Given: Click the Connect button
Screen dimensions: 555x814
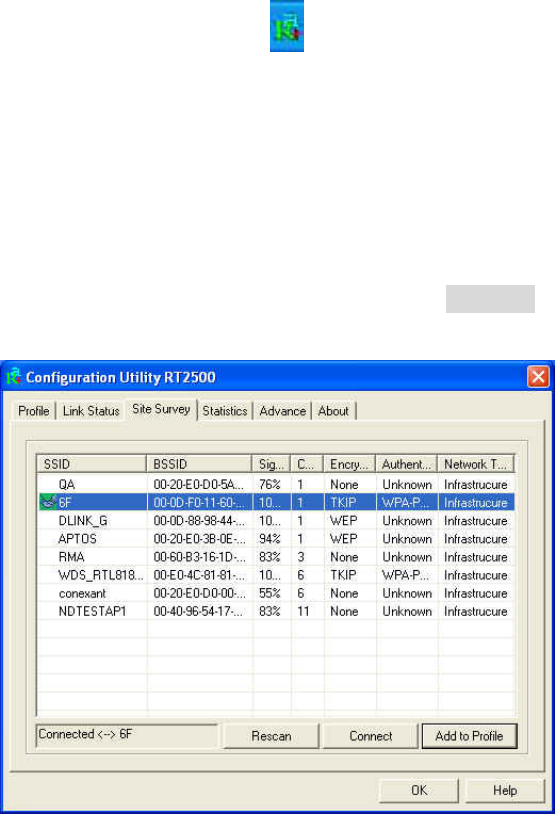Looking at the screenshot, I should tap(370, 736).
